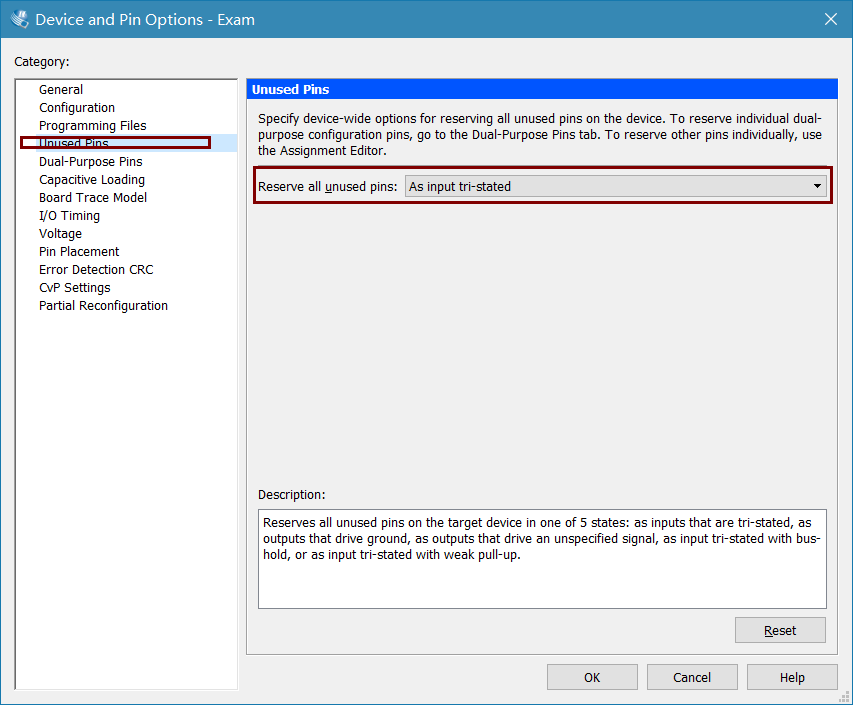This screenshot has width=853, height=705.
Task: Select Programming Files category
Action: coord(92,126)
